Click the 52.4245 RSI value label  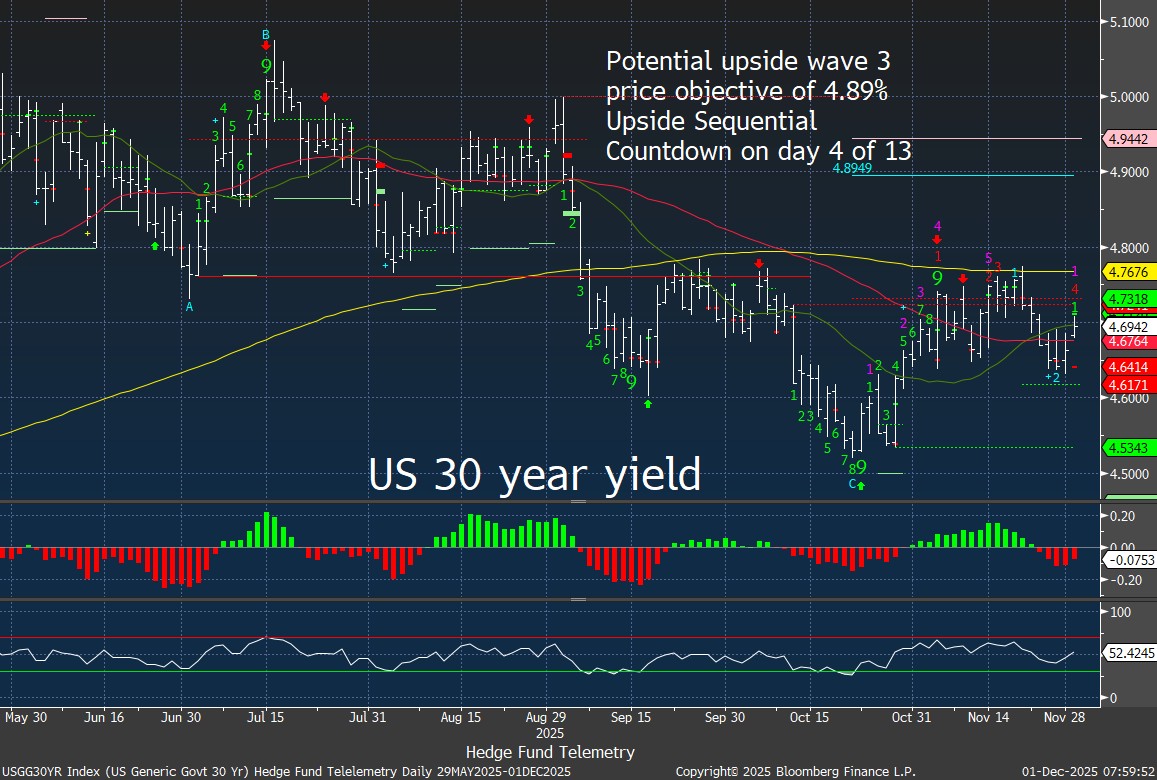(1130, 653)
